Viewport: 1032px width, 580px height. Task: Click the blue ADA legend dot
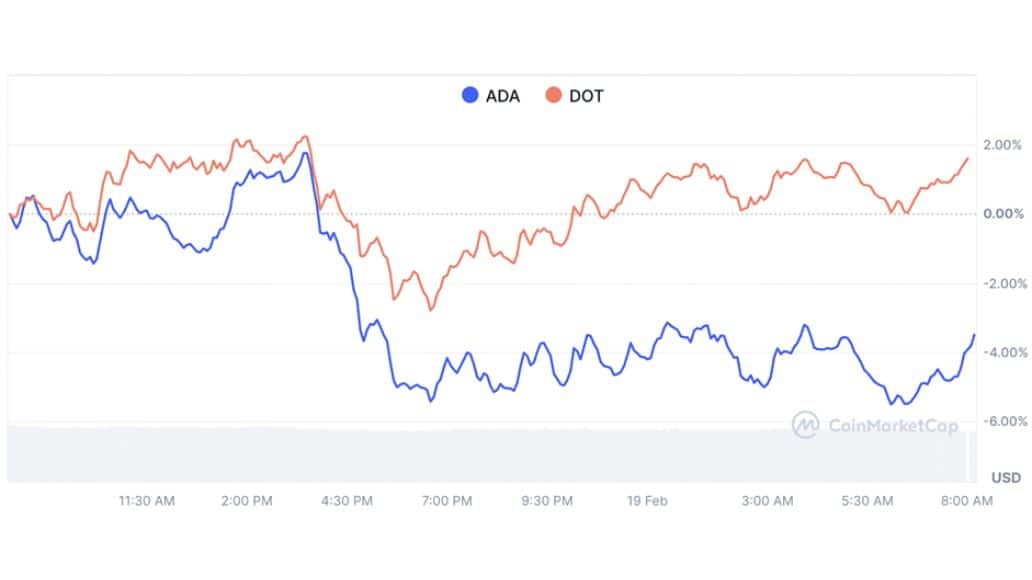(x=469, y=96)
